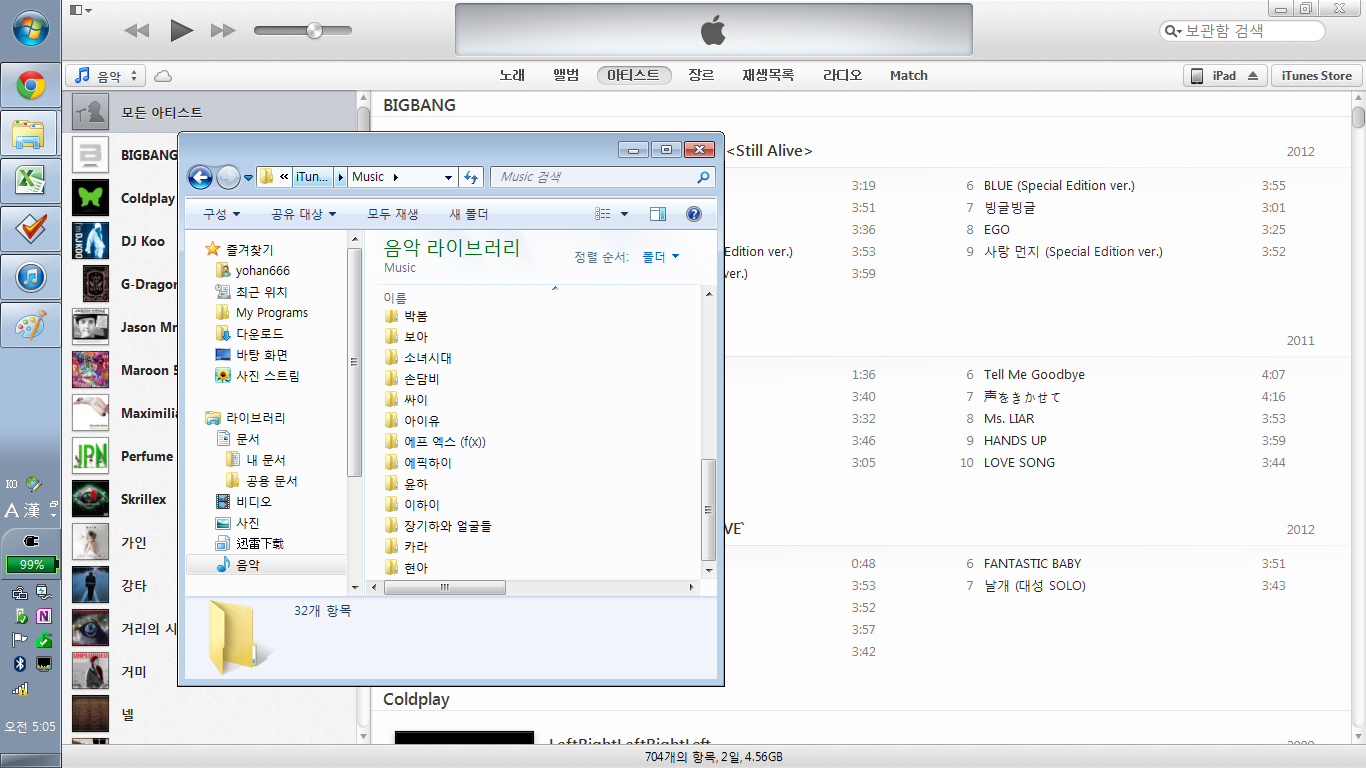This screenshot has height=768, width=1366.
Task: Select the 아티스트 tab
Action: click(634, 75)
